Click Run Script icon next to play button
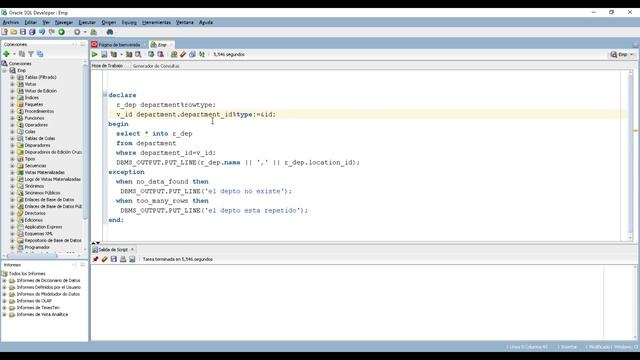 point(104,54)
